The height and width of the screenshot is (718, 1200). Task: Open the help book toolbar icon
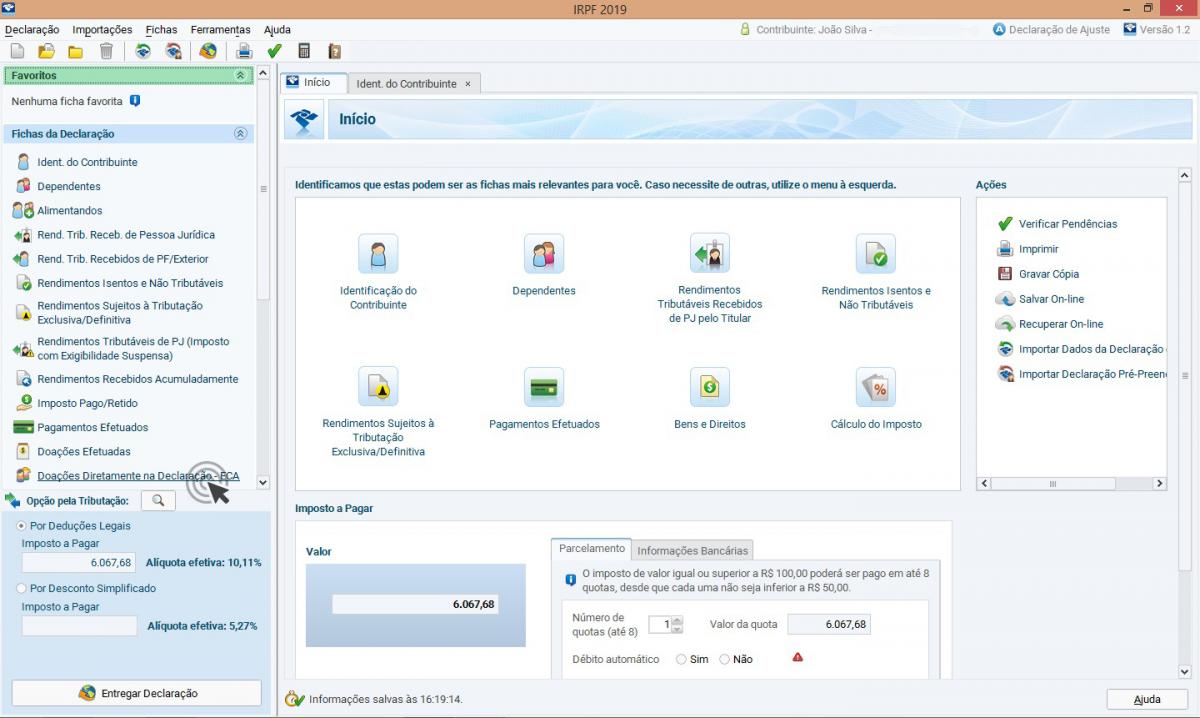pos(335,51)
